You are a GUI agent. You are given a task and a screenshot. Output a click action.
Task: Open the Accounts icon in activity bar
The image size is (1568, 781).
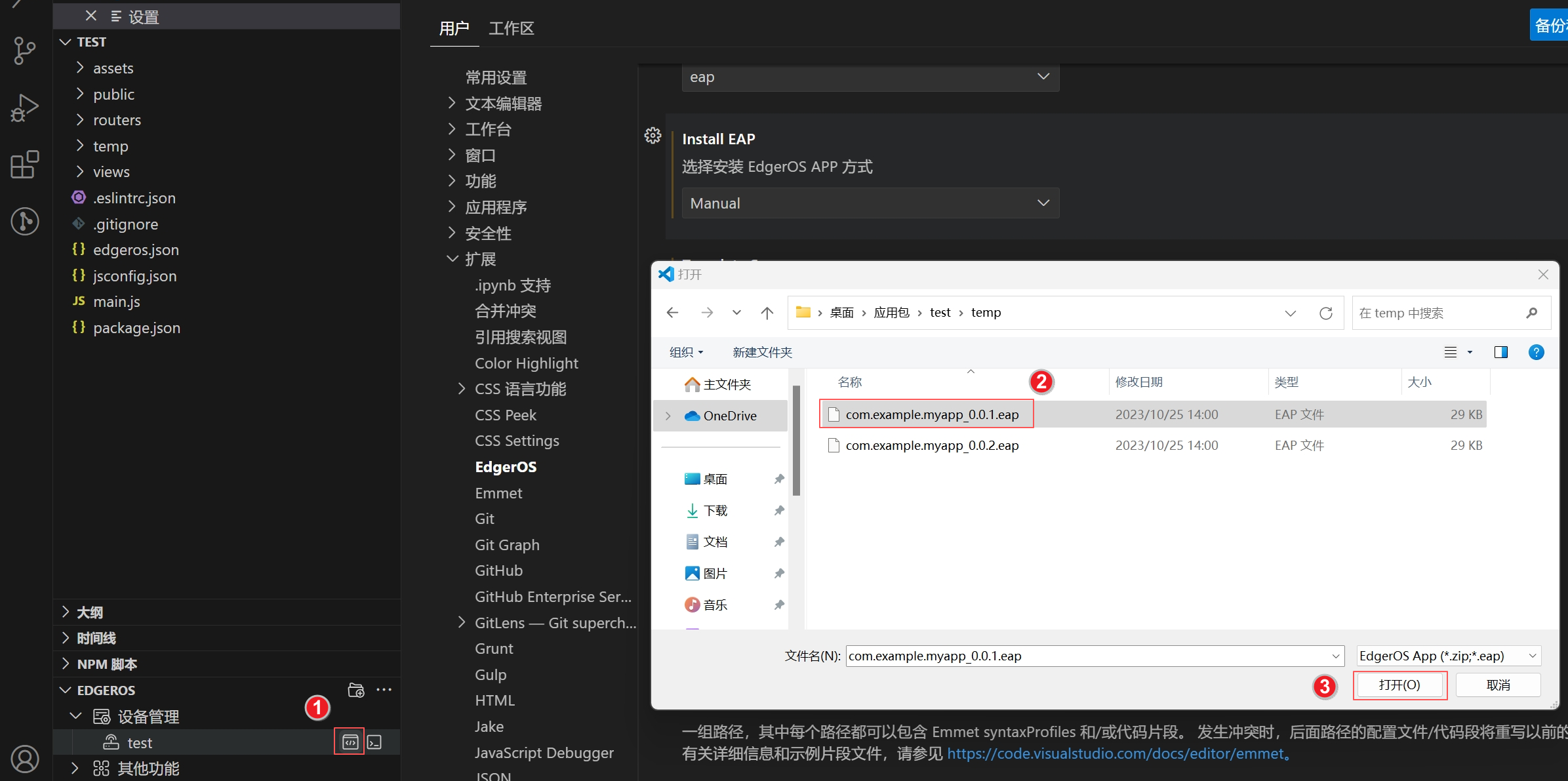tap(24, 759)
